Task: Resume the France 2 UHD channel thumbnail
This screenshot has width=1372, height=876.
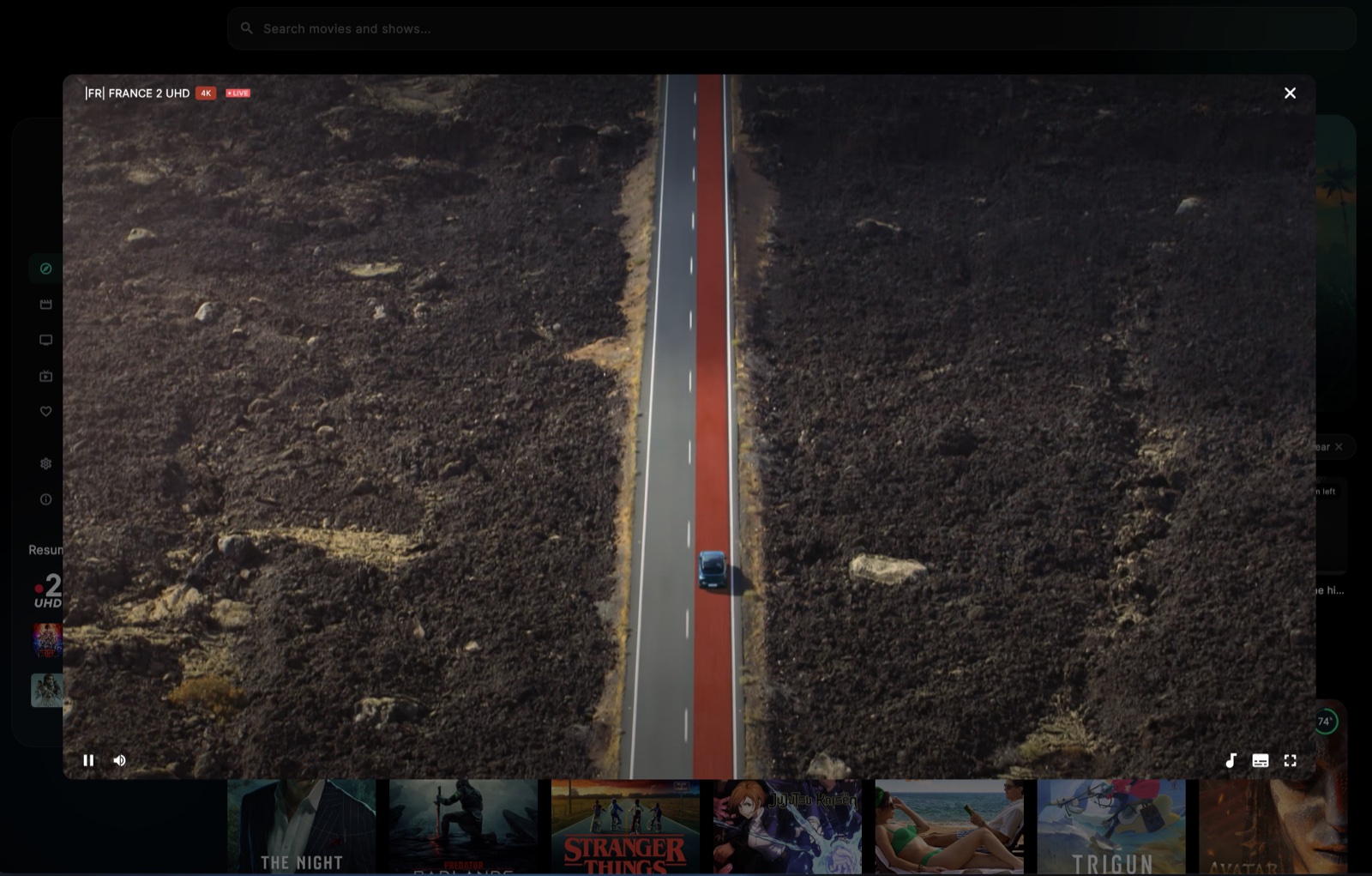Action: 48,590
